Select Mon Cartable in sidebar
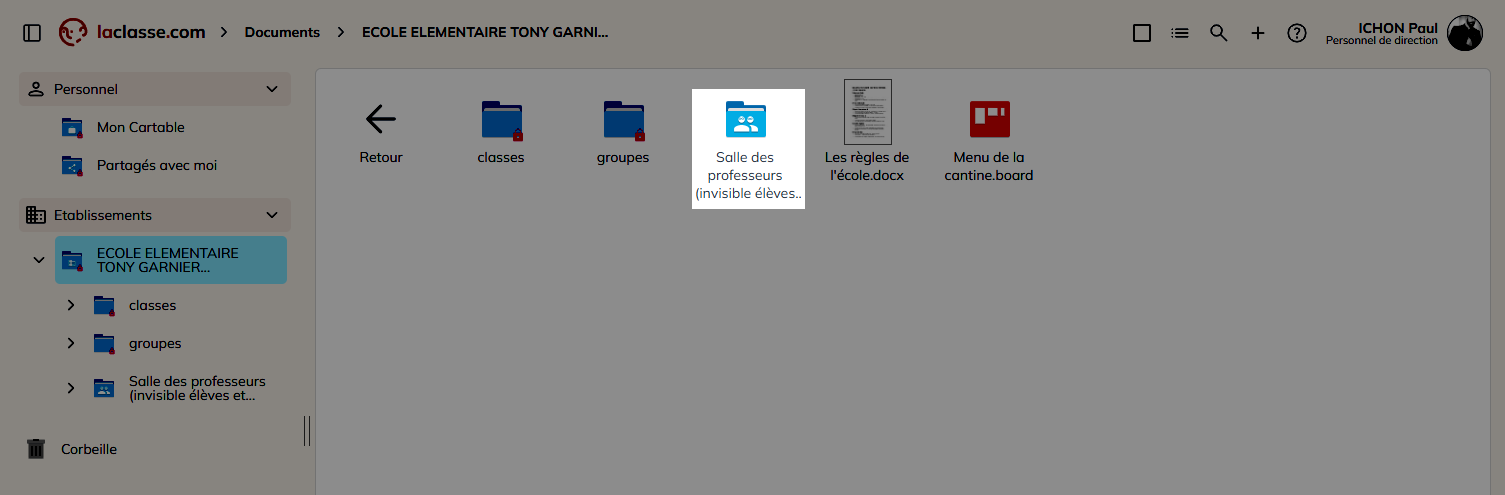This screenshot has width=1505, height=495. click(140, 127)
